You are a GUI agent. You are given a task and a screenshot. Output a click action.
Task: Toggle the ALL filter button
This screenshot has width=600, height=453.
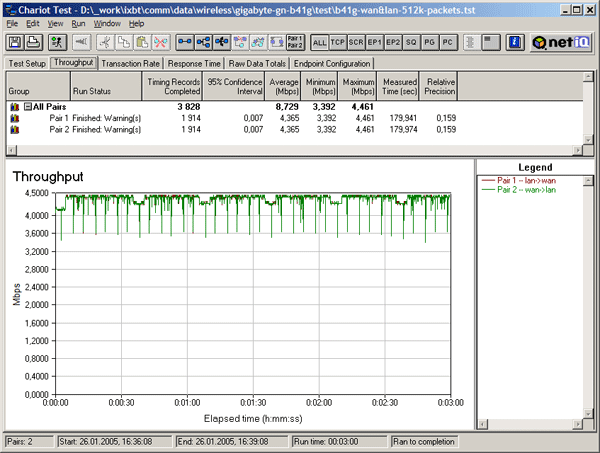coord(320,42)
